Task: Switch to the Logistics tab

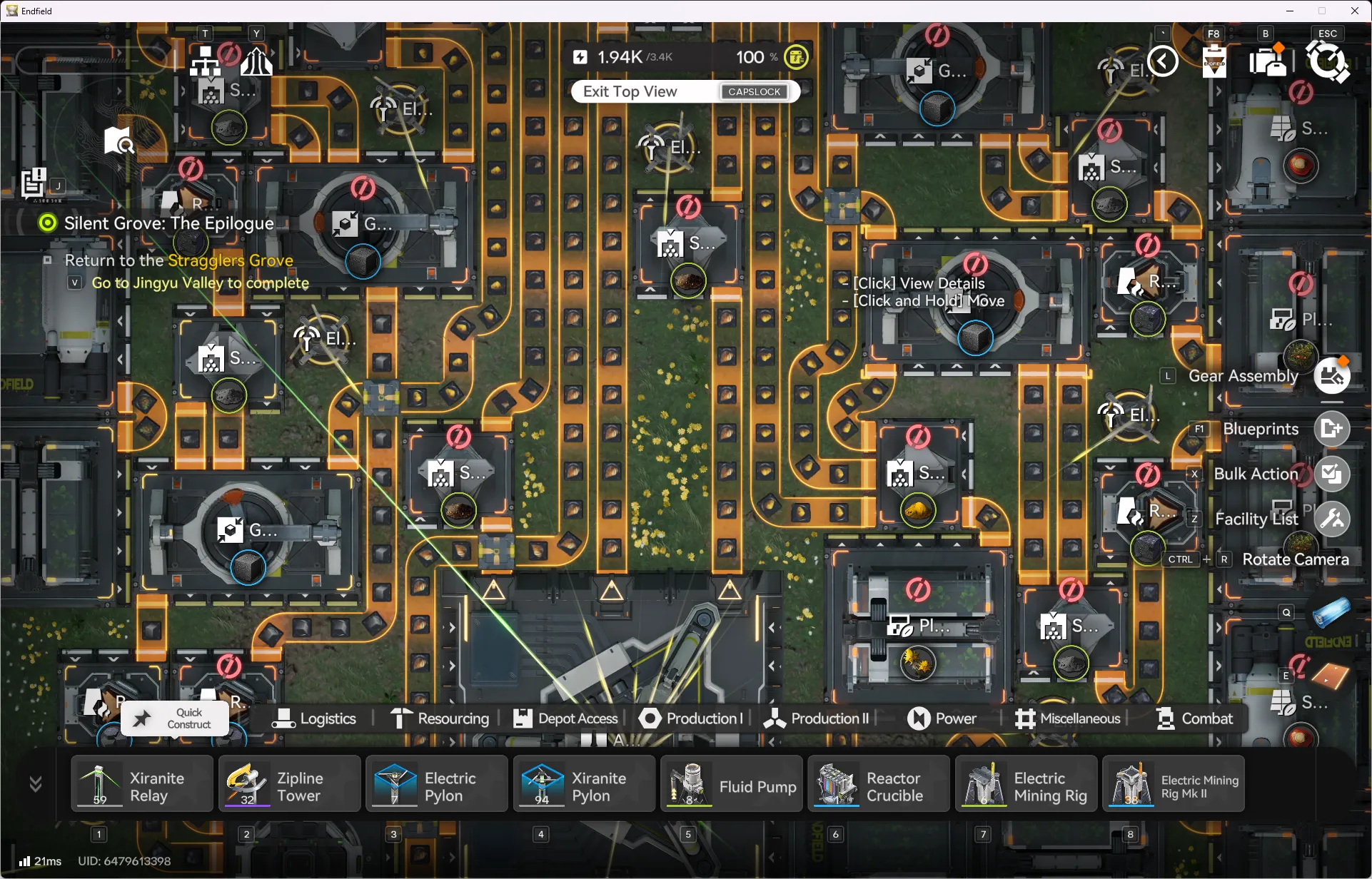Action: coord(314,718)
